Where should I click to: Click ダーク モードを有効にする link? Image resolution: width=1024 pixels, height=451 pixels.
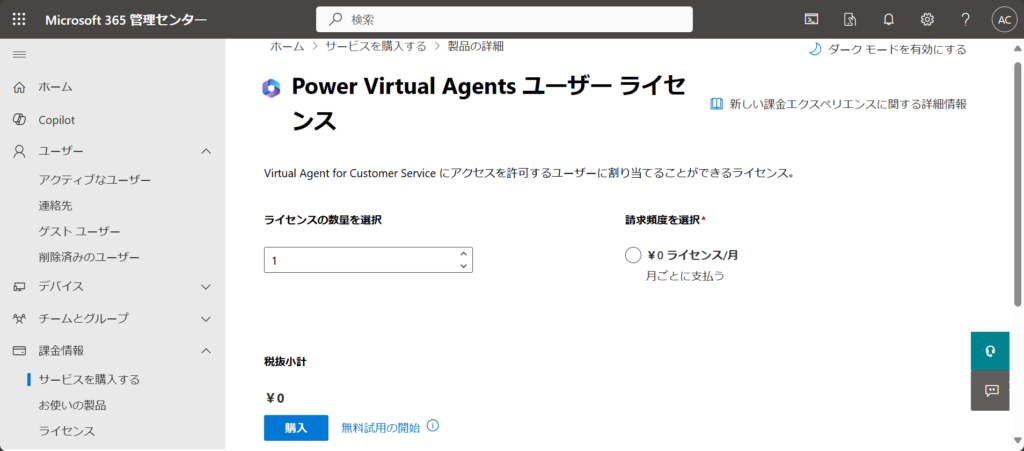click(897, 49)
